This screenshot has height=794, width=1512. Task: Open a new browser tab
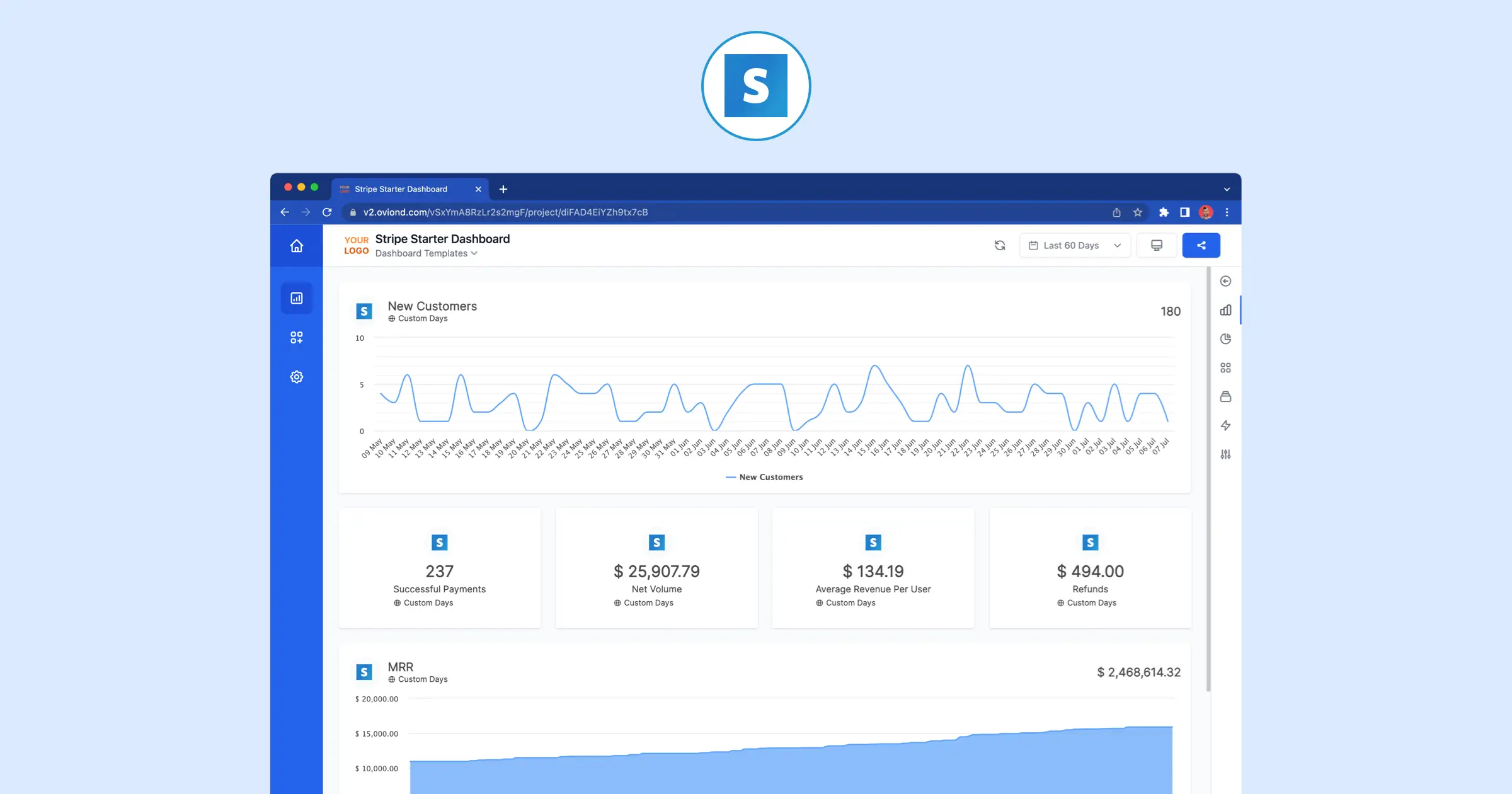503,189
